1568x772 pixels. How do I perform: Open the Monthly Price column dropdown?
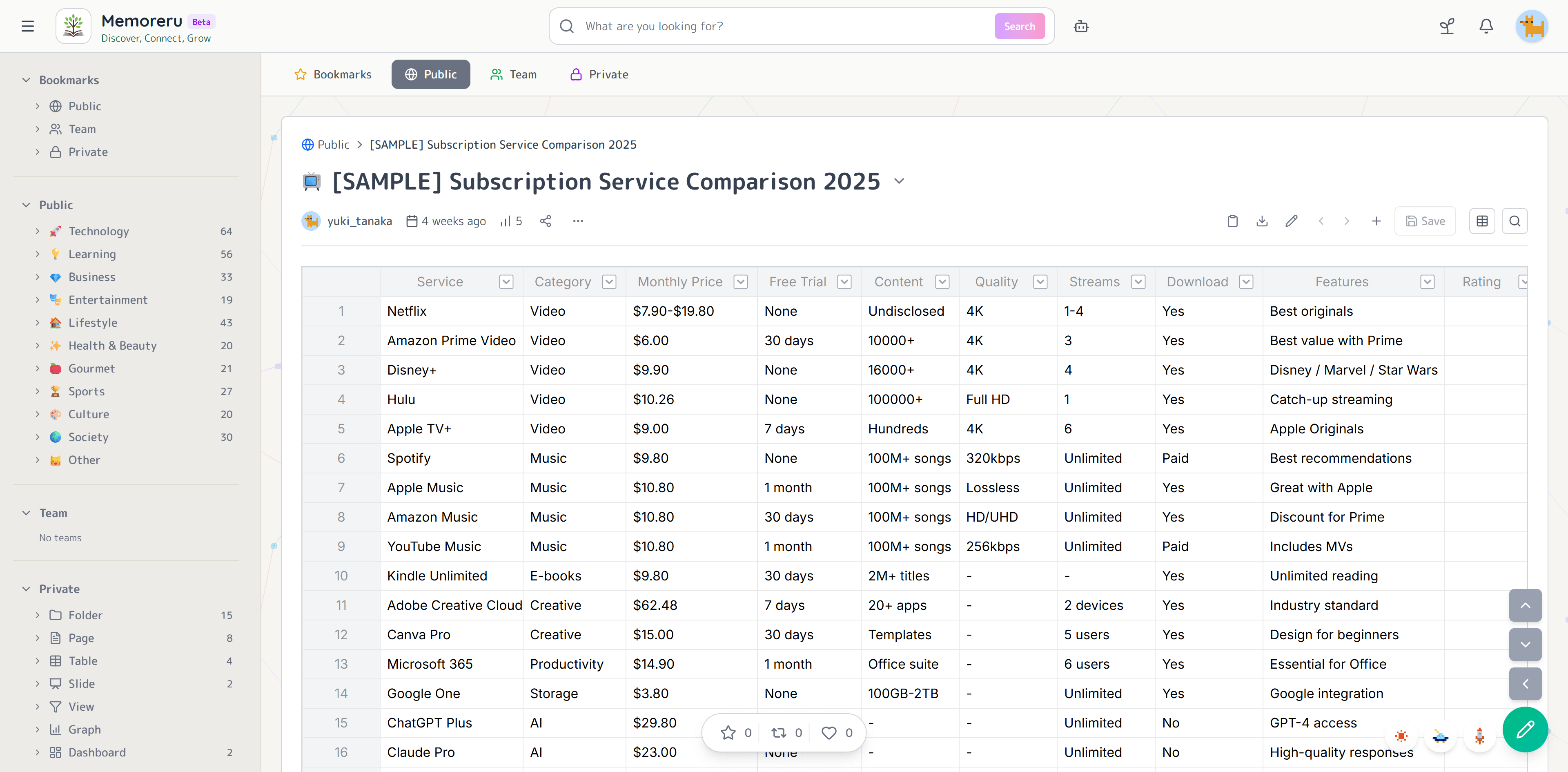click(x=740, y=282)
